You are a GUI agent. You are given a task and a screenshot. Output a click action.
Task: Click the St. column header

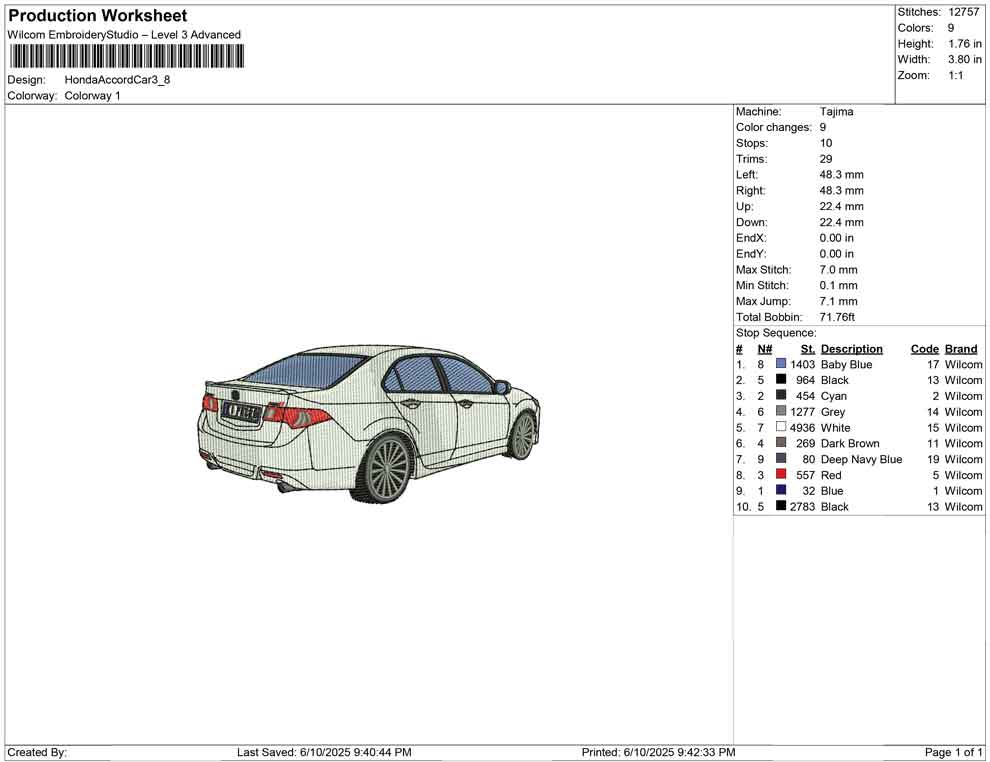(x=808, y=349)
